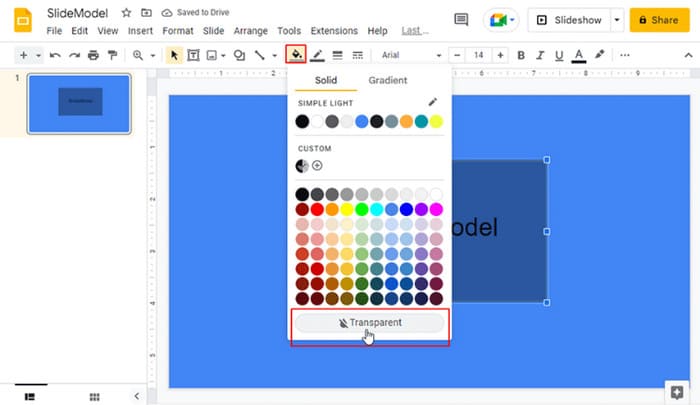Open the Slideshow options dropdown arrow
The image size is (700, 405).
[617, 20]
